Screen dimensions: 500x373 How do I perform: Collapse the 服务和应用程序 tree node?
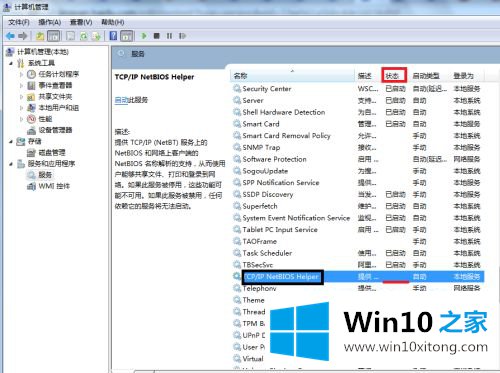pyautogui.click(x=11, y=164)
